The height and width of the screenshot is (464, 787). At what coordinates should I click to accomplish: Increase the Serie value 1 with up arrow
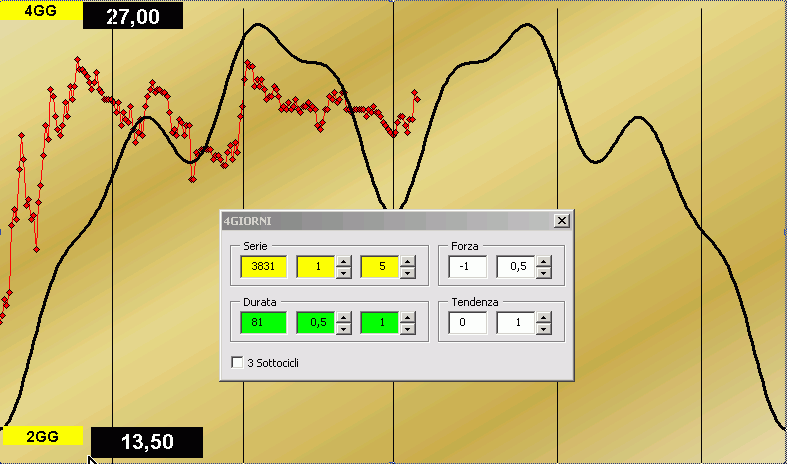pyautogui.click(x=343, y=261)
